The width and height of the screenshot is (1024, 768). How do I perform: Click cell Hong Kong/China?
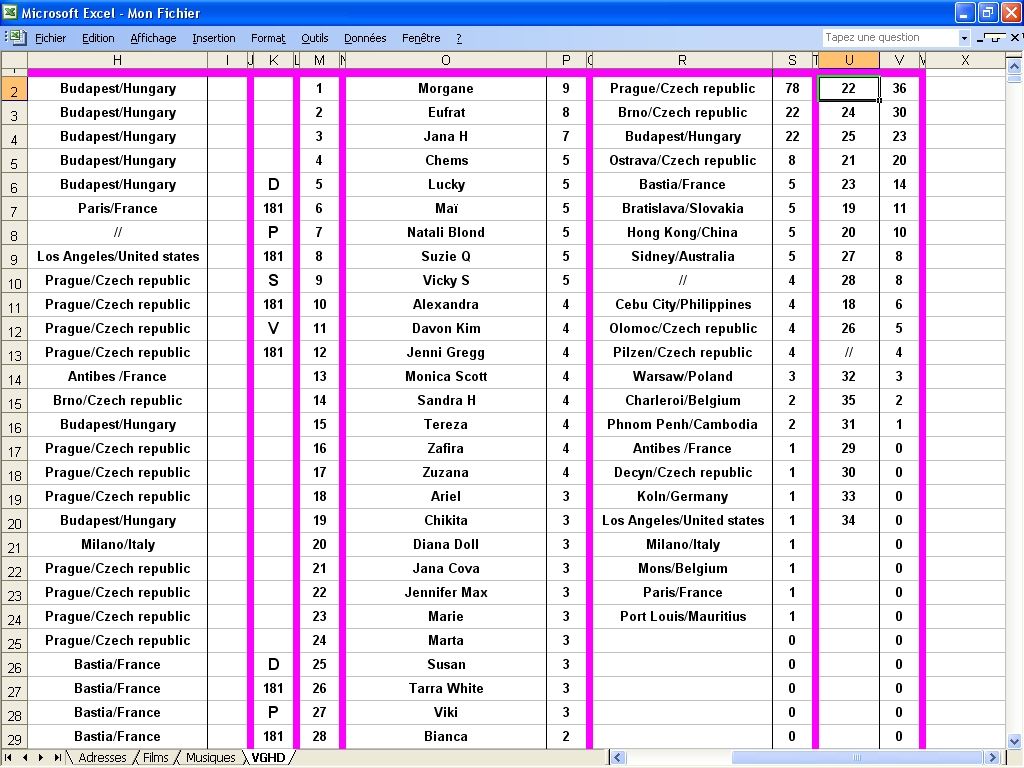tap(682, 232)
